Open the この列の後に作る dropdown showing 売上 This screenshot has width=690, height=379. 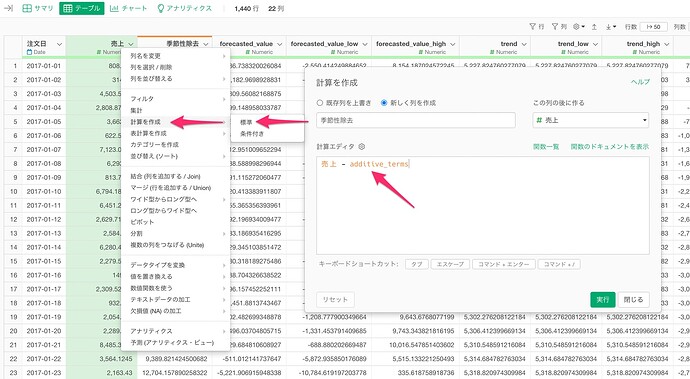tap(591, 120)
